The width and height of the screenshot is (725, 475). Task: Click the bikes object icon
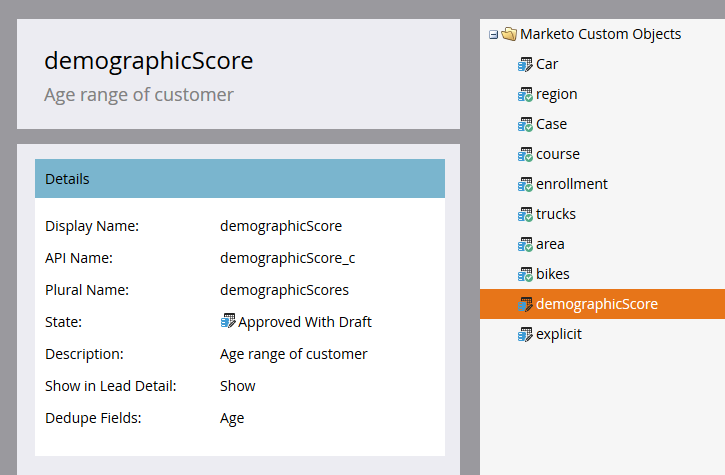pyautogui.click(x=525, y=274)
